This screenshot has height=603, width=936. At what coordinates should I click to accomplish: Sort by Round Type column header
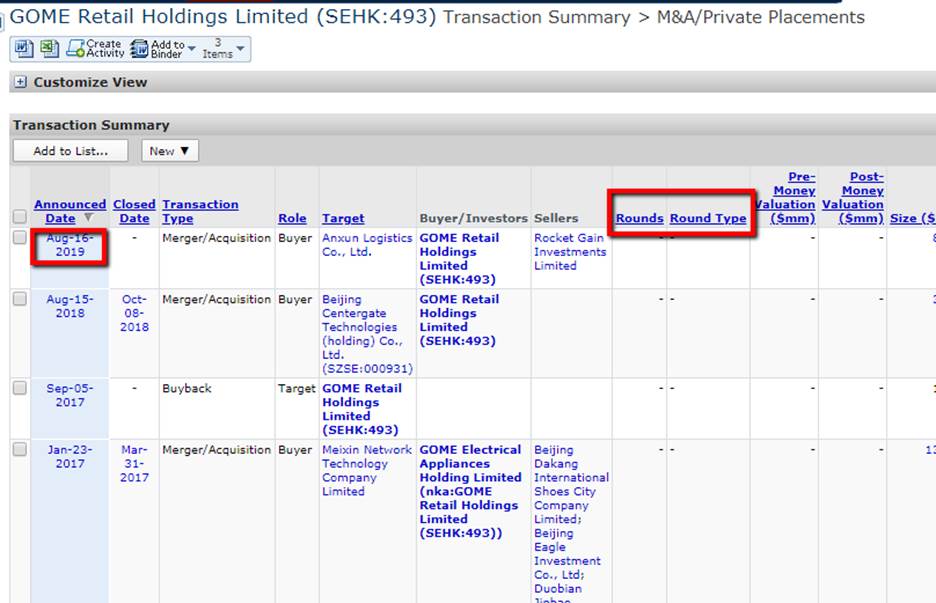(x=708, y=219)
